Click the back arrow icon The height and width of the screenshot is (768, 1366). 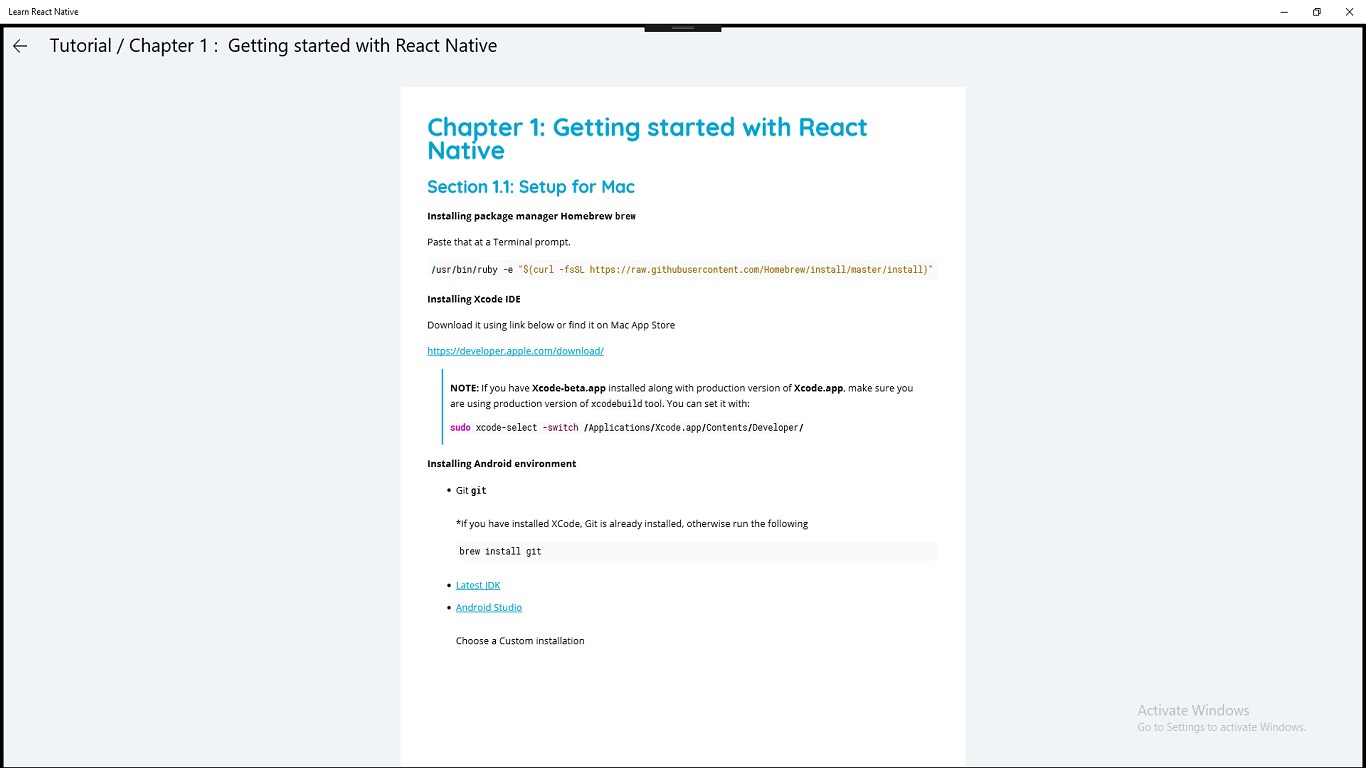click(x=20, y=46)
